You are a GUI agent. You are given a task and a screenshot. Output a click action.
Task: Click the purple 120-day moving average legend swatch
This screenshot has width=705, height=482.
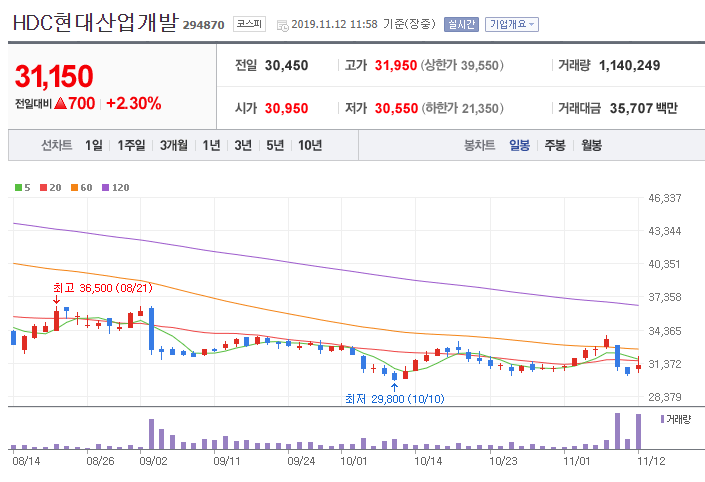(106, 187)
